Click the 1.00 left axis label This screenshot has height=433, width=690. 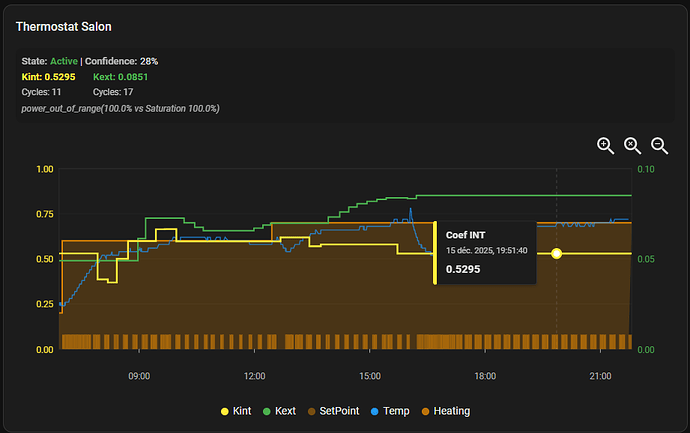(x=43, y=169)
